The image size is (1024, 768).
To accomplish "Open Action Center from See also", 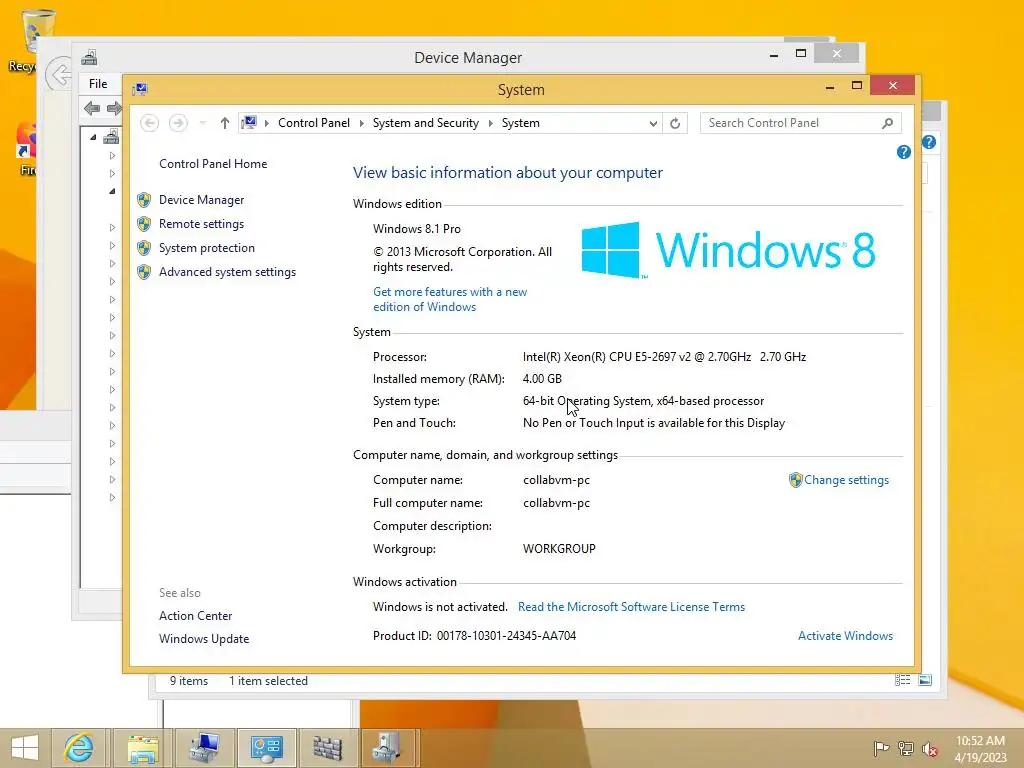I will coord(195,616).
